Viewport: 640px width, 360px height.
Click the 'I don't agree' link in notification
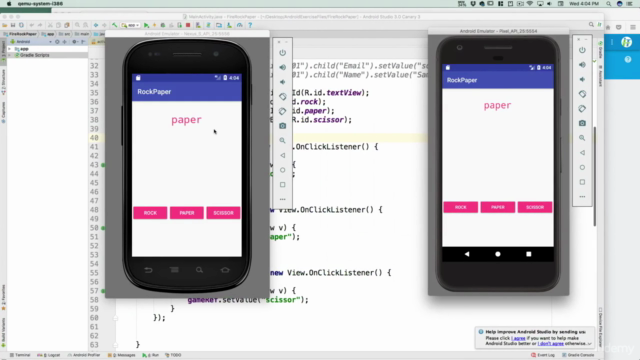tap(550, 344)
